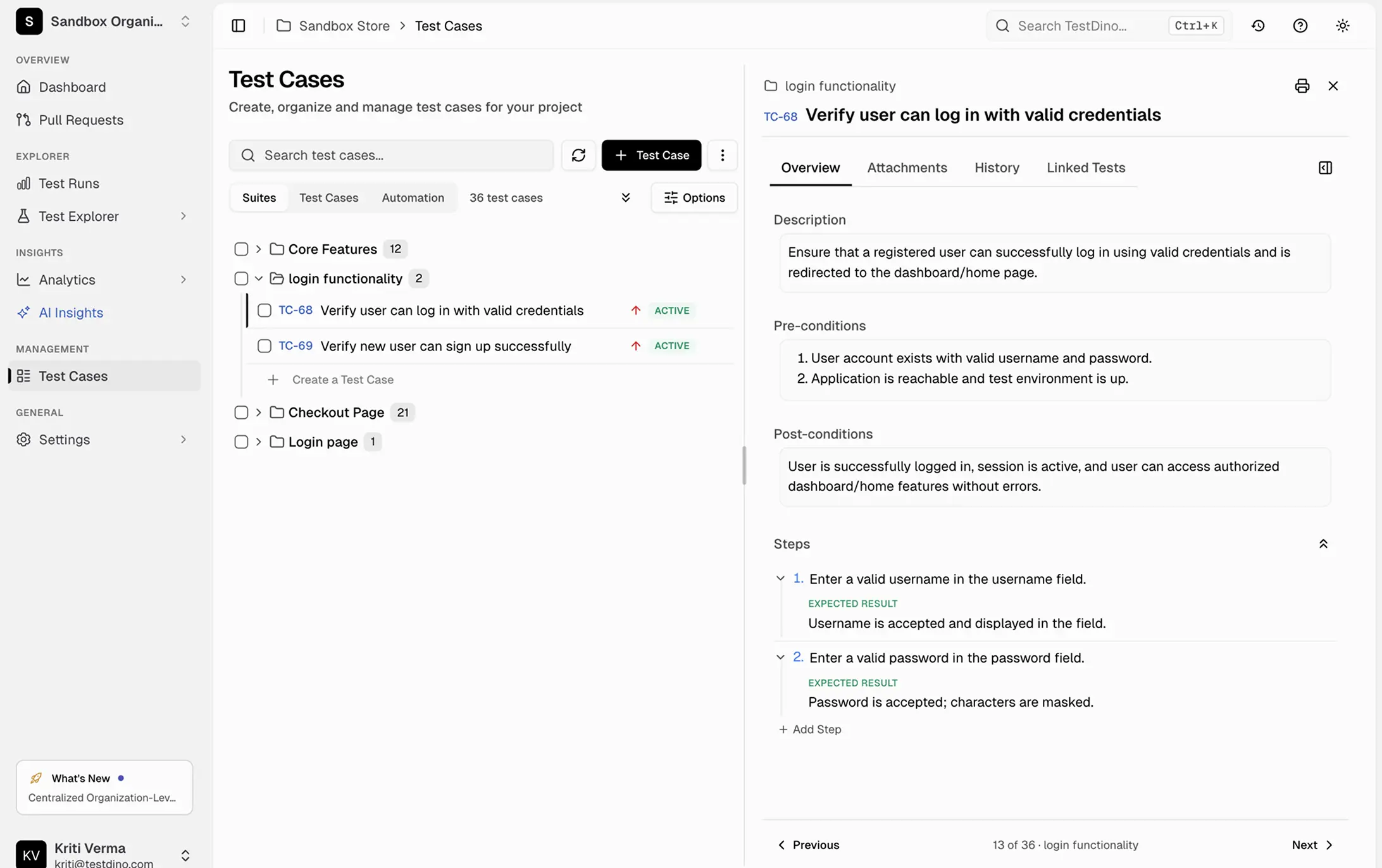Click the refresh test cases icon

click(578, 155)
